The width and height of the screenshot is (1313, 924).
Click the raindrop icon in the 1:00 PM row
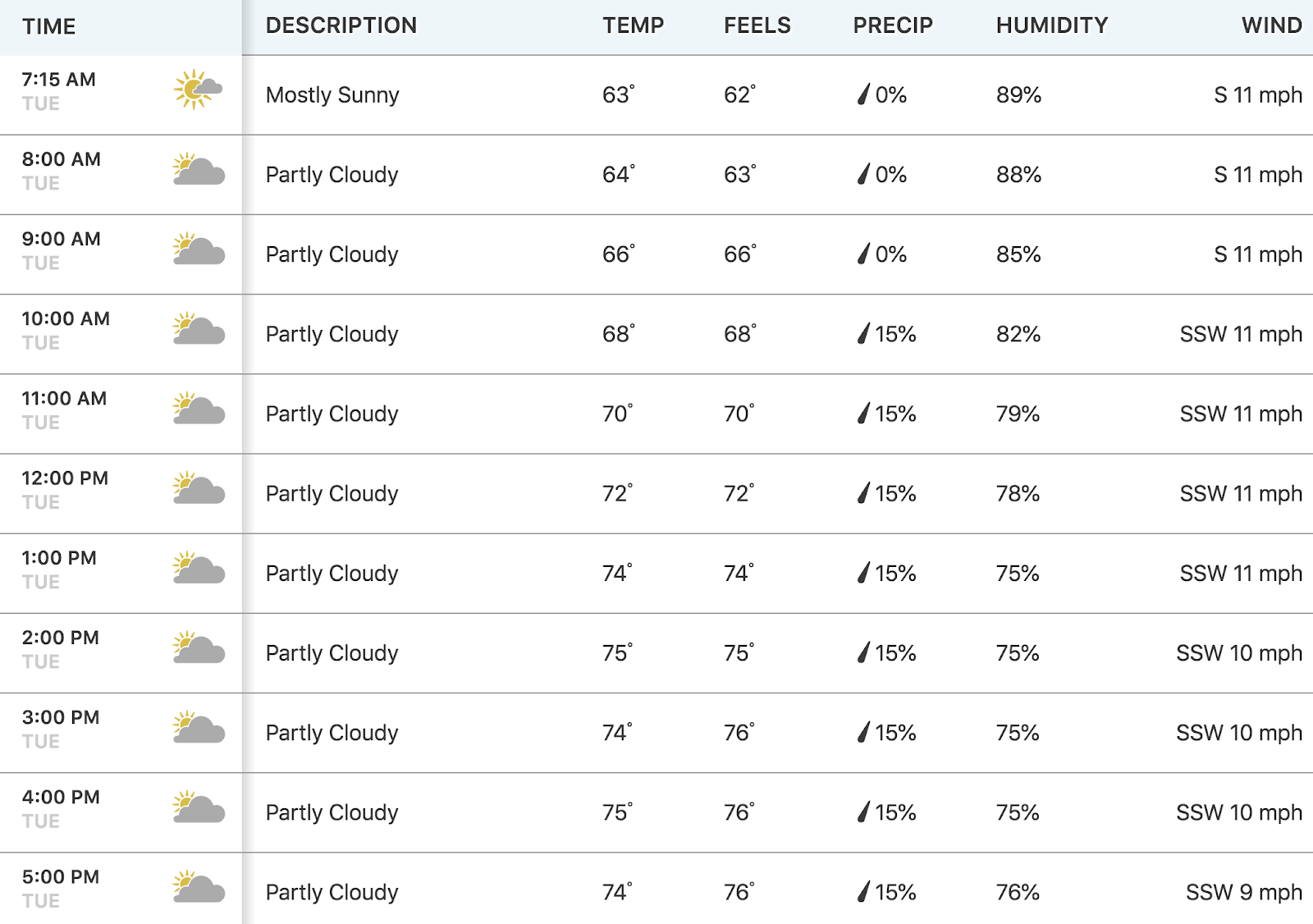tap(863, 573)
